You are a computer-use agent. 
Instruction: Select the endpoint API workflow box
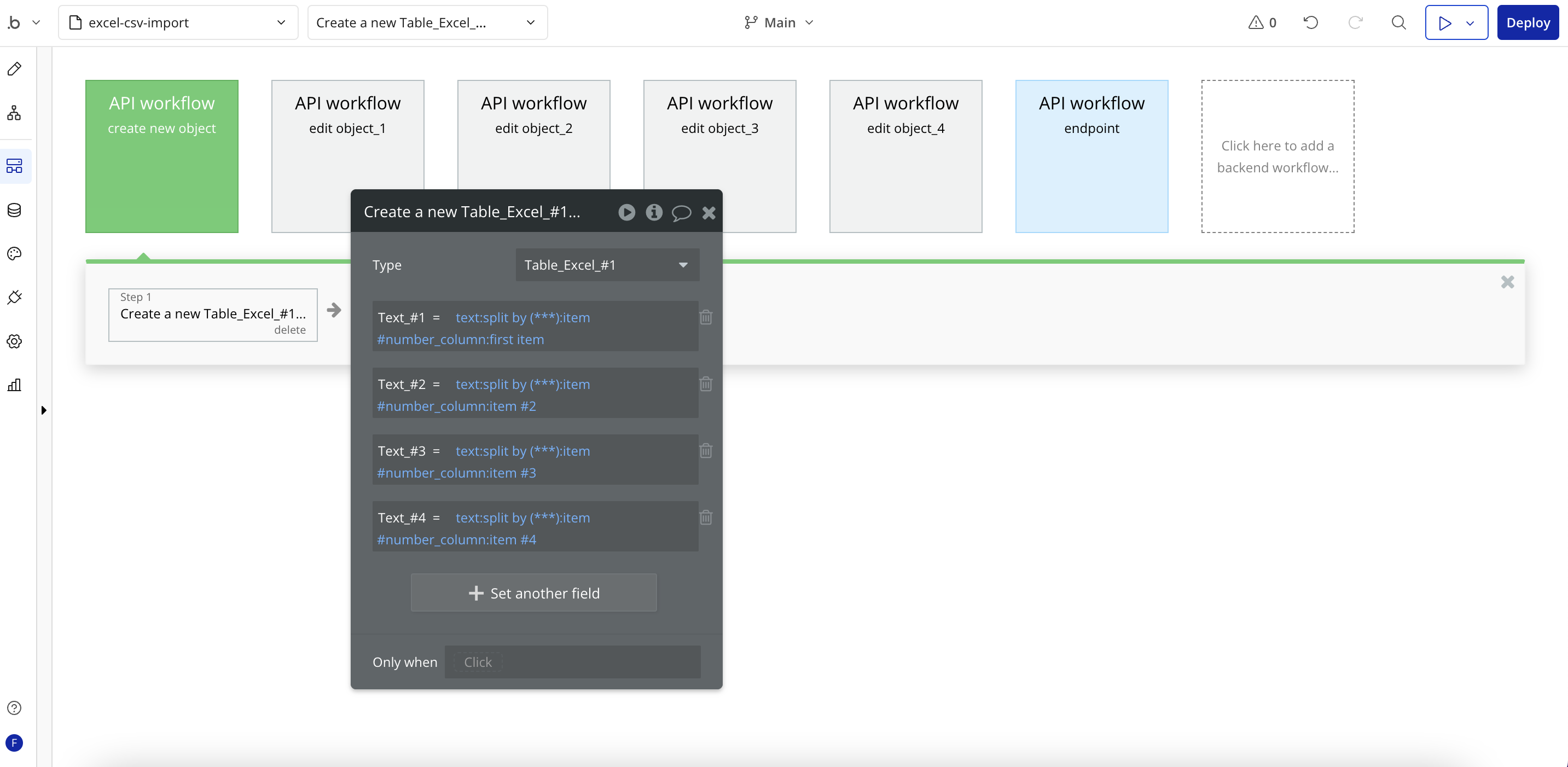point(1091,156)
